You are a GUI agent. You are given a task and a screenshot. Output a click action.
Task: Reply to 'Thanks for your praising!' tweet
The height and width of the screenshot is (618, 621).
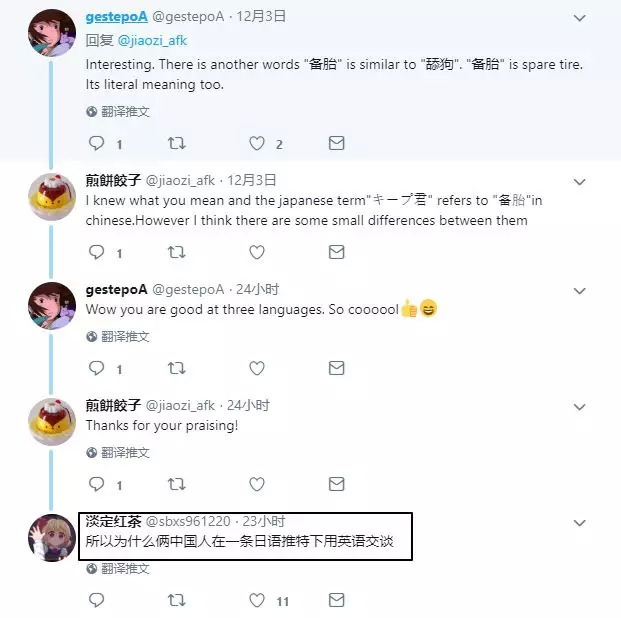point(96,484)
